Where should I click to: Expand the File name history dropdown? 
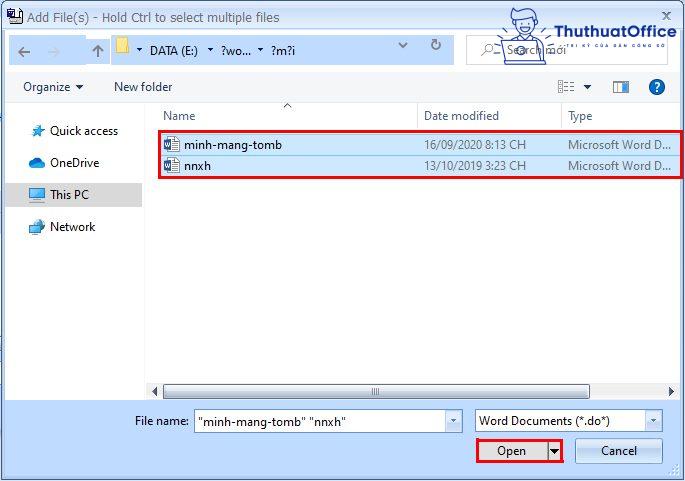453,421
